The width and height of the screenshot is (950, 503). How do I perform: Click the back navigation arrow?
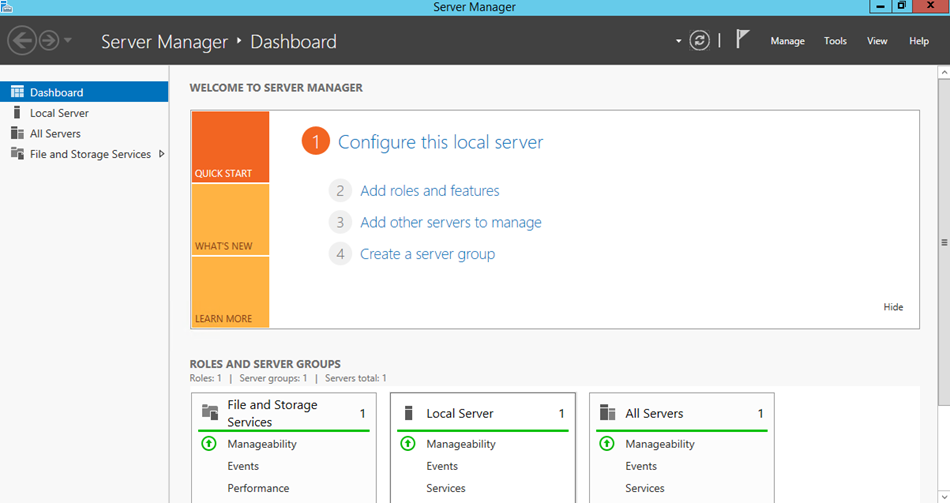click(22, 41)
